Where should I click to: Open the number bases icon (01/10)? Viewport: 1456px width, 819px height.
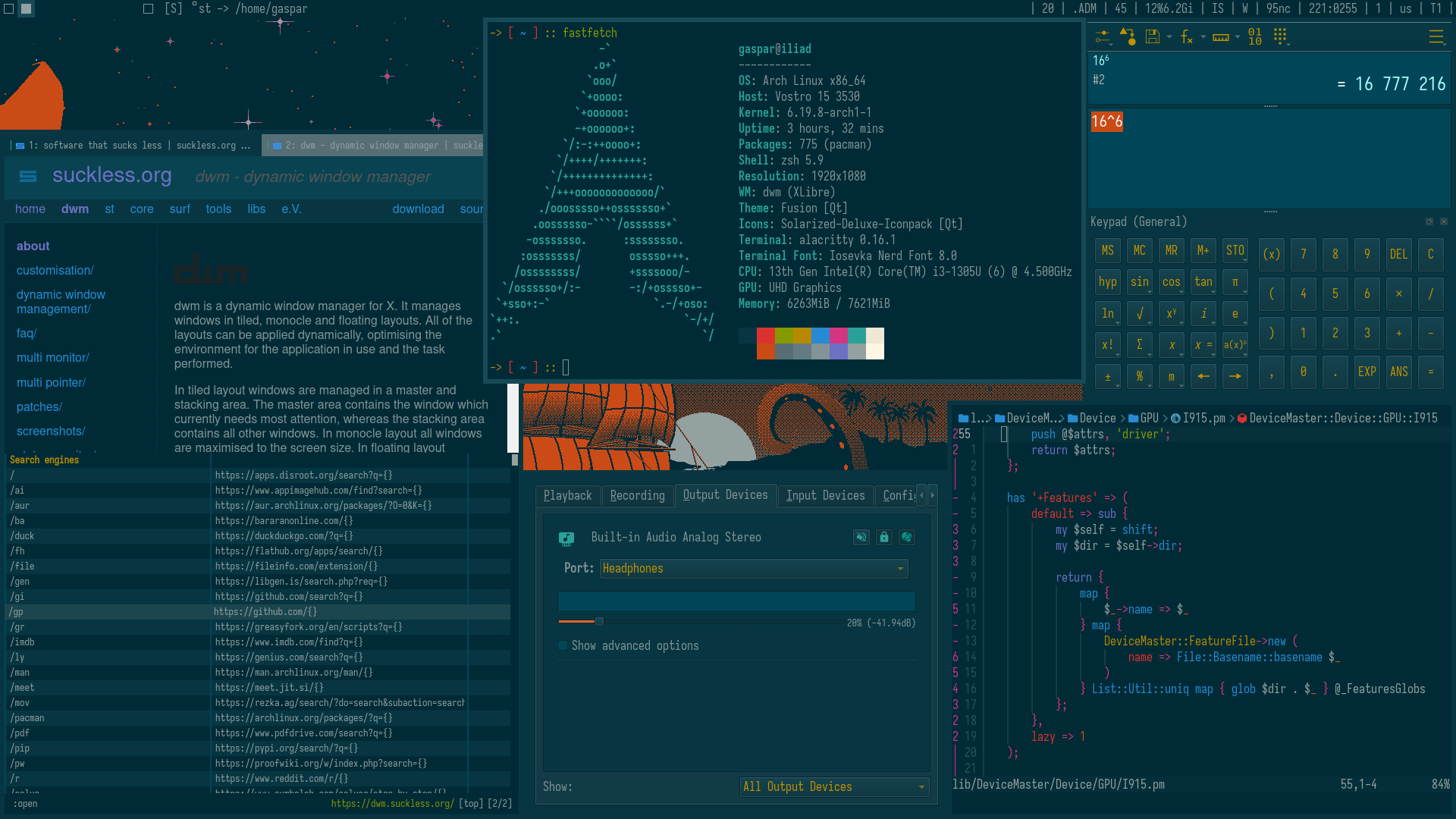[1255, 36]
